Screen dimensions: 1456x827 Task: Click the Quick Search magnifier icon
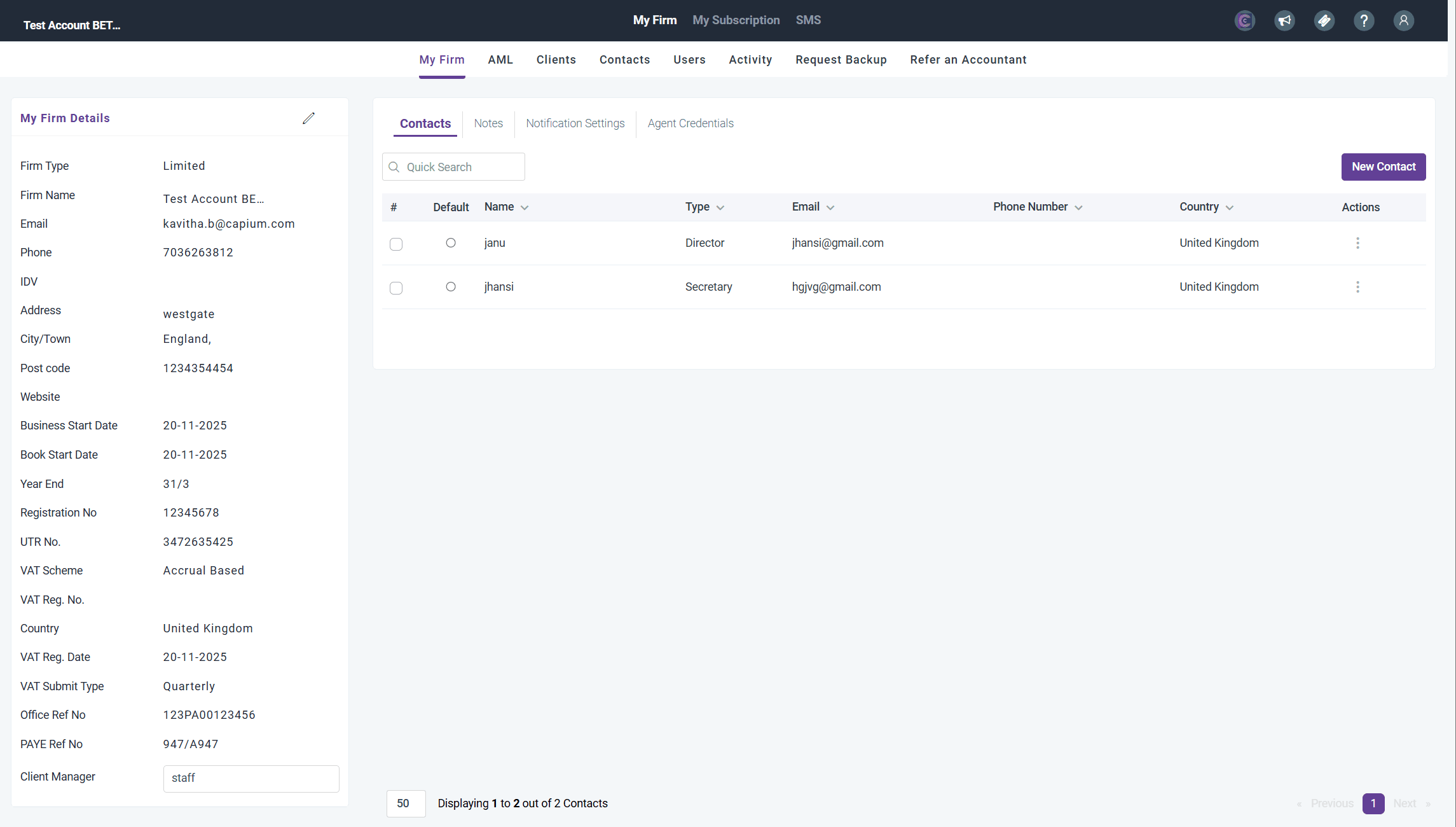pyautogui.click(x=394, y=167)
